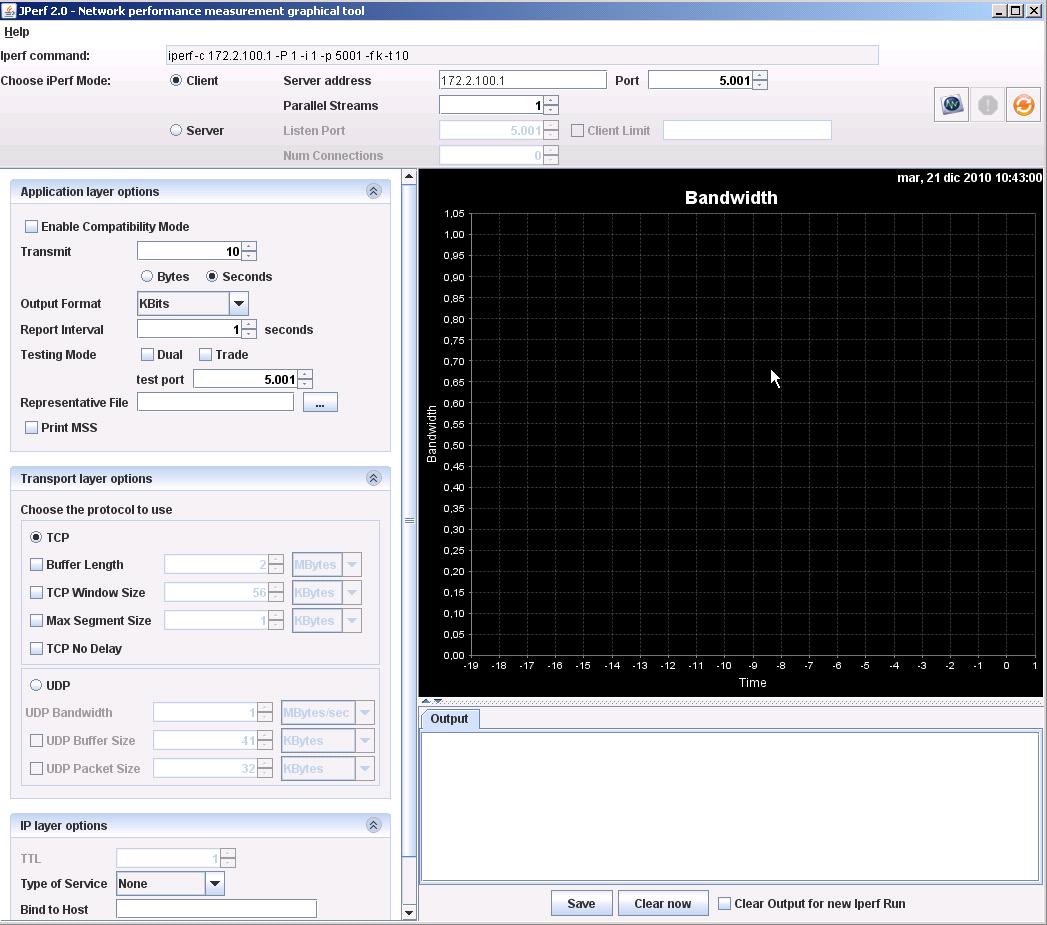Click the Transmit value stepper arrows
Image resolution: width=1047 pixels, height=925 pixels.
(249, 251)
